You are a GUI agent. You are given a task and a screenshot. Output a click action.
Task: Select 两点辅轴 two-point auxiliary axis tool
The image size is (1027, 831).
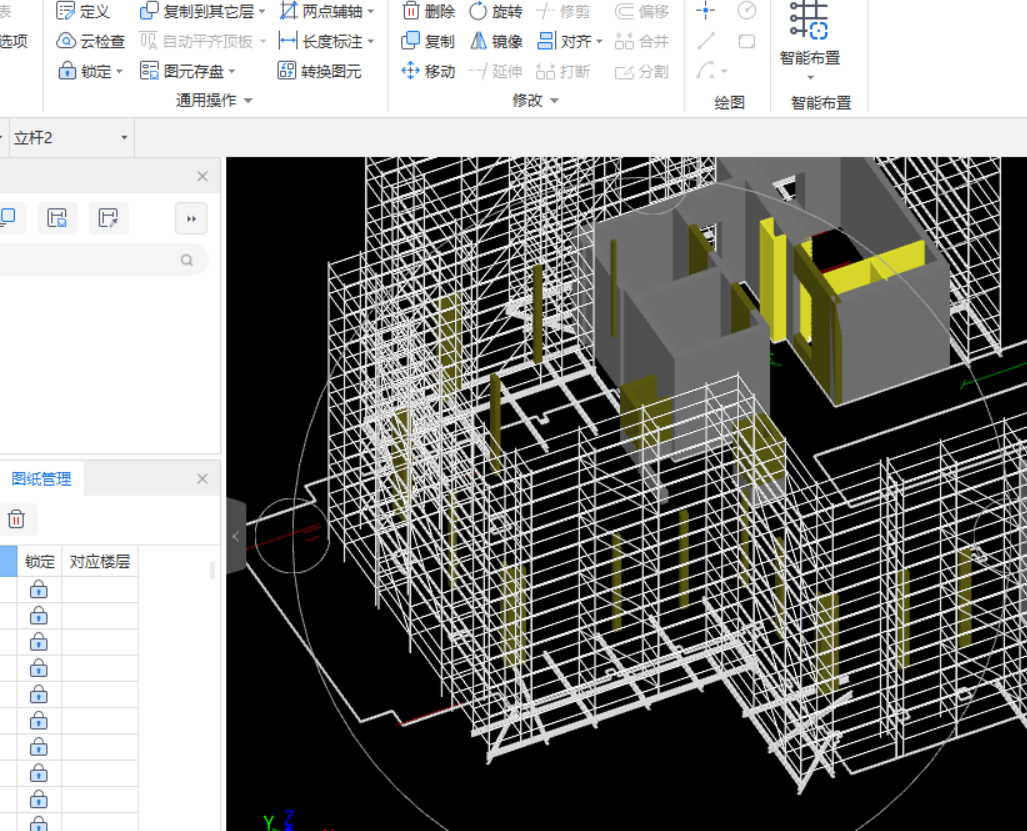coord(321,11)
